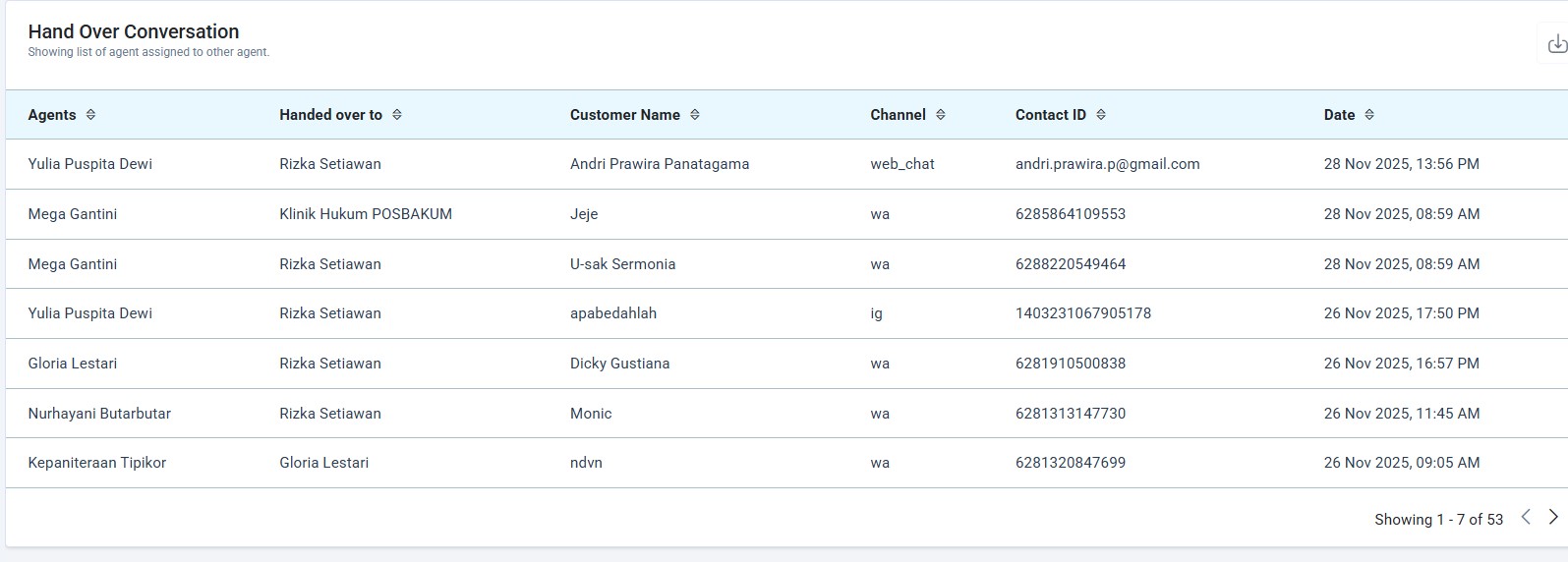This screenshot has height=562, width=1568.
Task: Select the Jeje customer row
Action: pos(584,214)
